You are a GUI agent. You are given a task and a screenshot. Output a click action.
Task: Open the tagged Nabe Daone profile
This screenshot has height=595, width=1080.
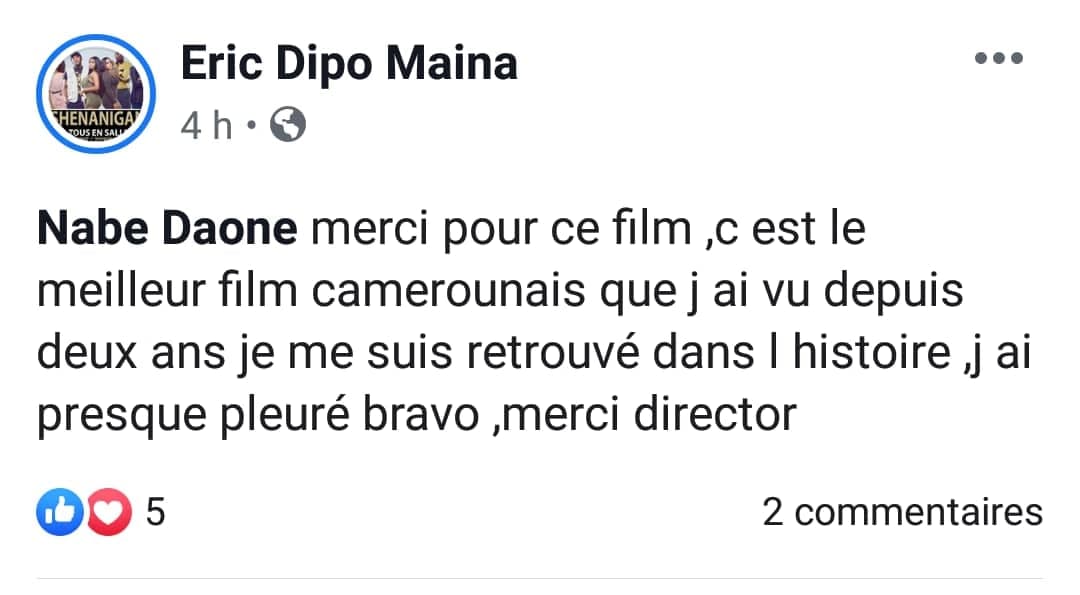coord(167,230)
